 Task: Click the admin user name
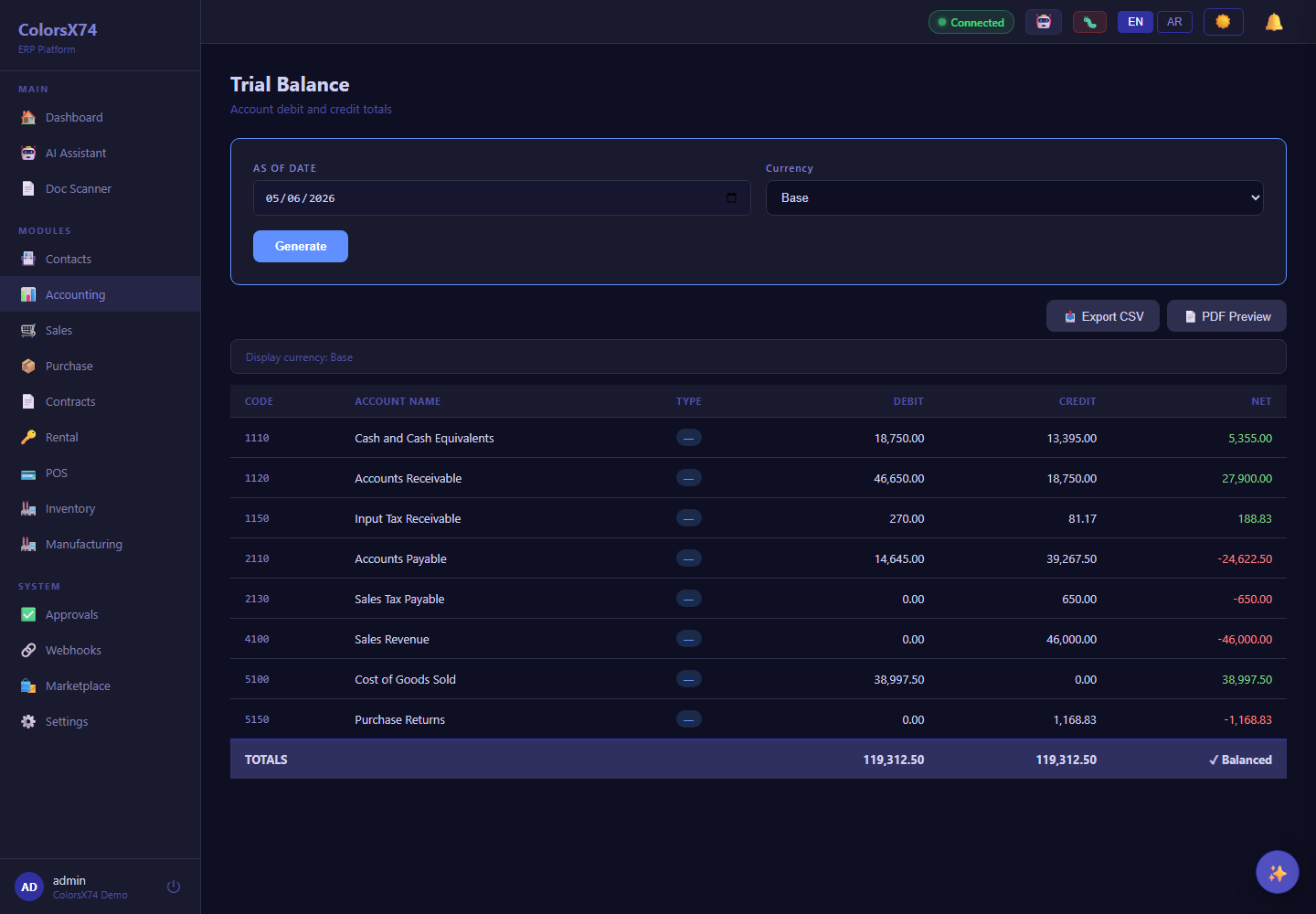[69, 880]
